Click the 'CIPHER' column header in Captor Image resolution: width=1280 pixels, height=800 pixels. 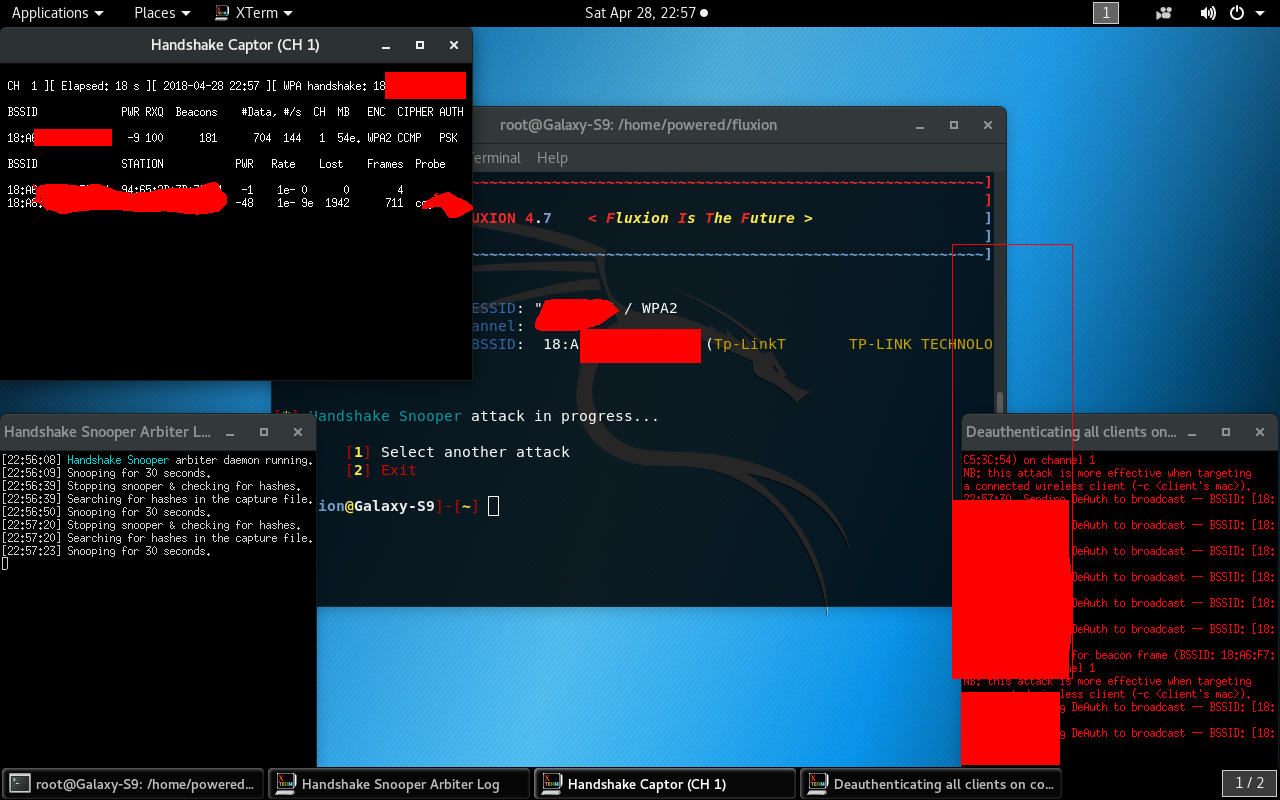click(415, 112)
